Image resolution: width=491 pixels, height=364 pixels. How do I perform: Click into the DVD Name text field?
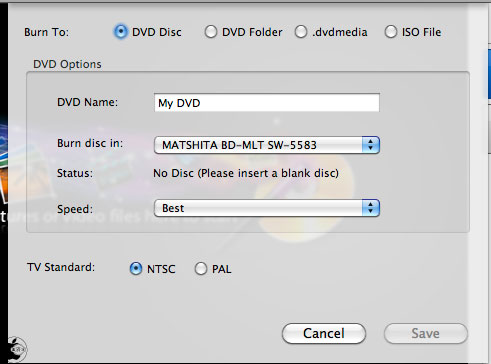click(x=267, y=103)
